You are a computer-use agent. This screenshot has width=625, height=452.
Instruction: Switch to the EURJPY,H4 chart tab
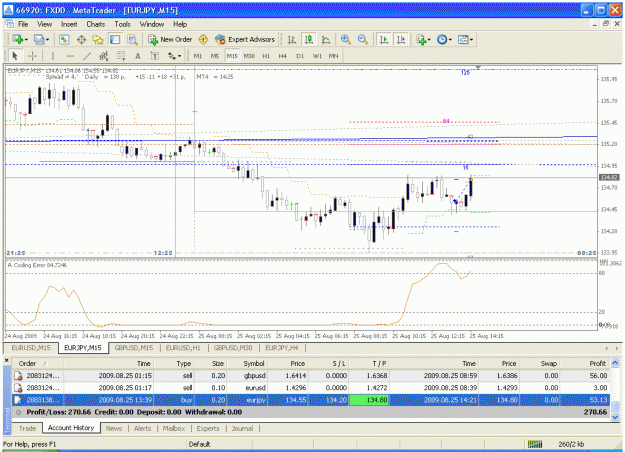pyautogui.click(x=282, y=348)
